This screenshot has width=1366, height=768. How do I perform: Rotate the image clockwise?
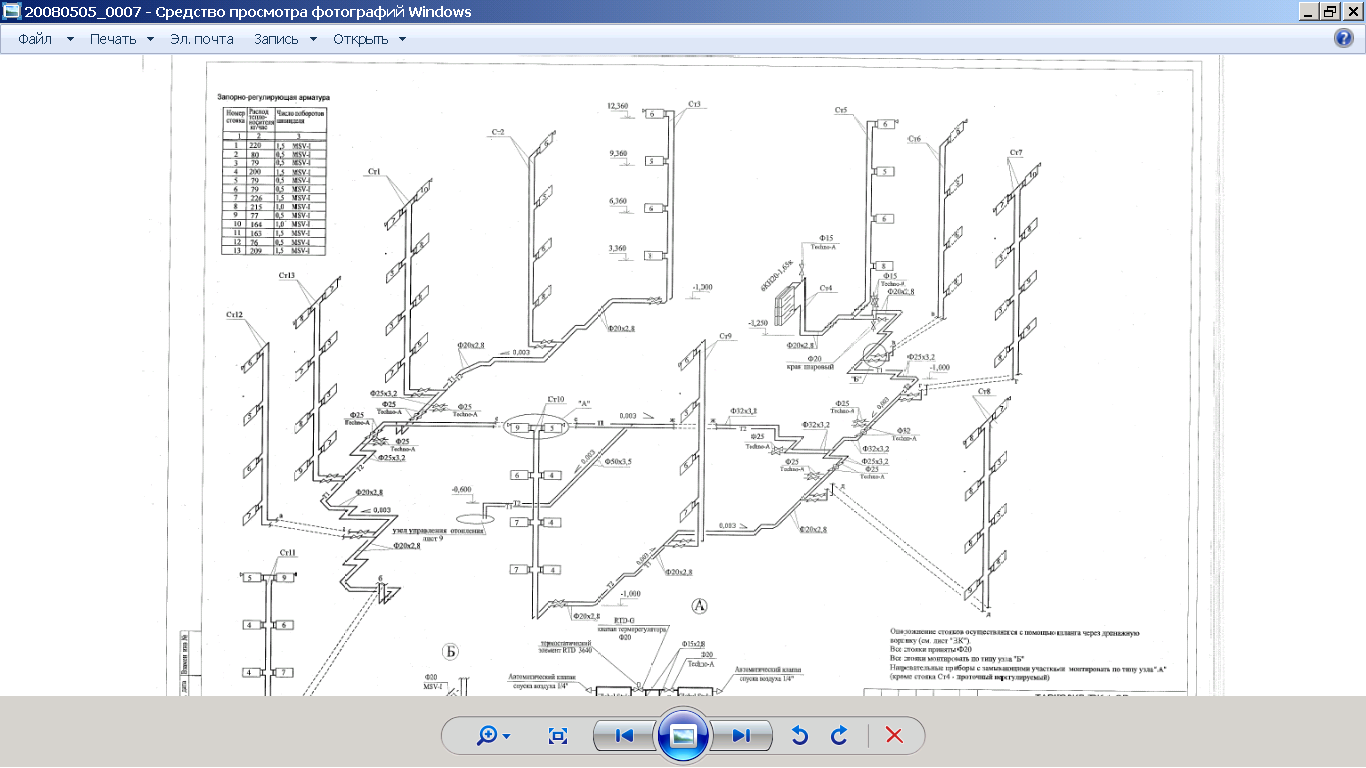tap(839, 736)
